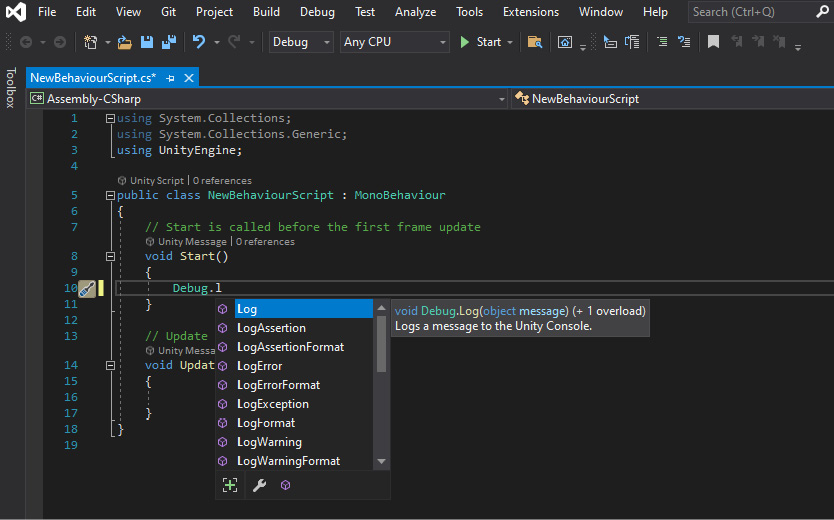This screenshot has height=520, width=834.
Task: Open the Find in Files icon
Action: click(x=535, y=42)
